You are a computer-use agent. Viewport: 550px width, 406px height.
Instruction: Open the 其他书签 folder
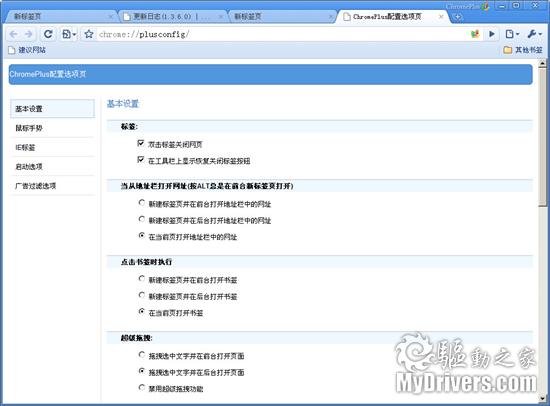[523, 50]
